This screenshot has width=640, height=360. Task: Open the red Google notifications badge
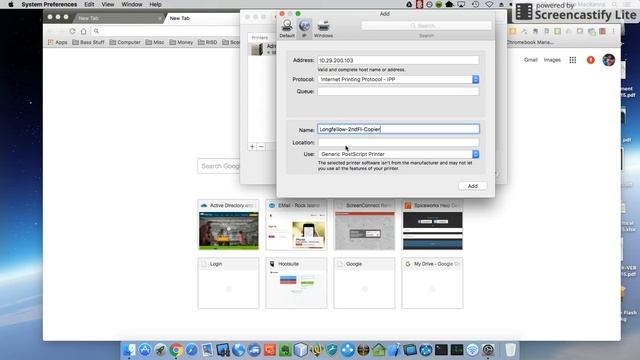[x=590, y=60]
